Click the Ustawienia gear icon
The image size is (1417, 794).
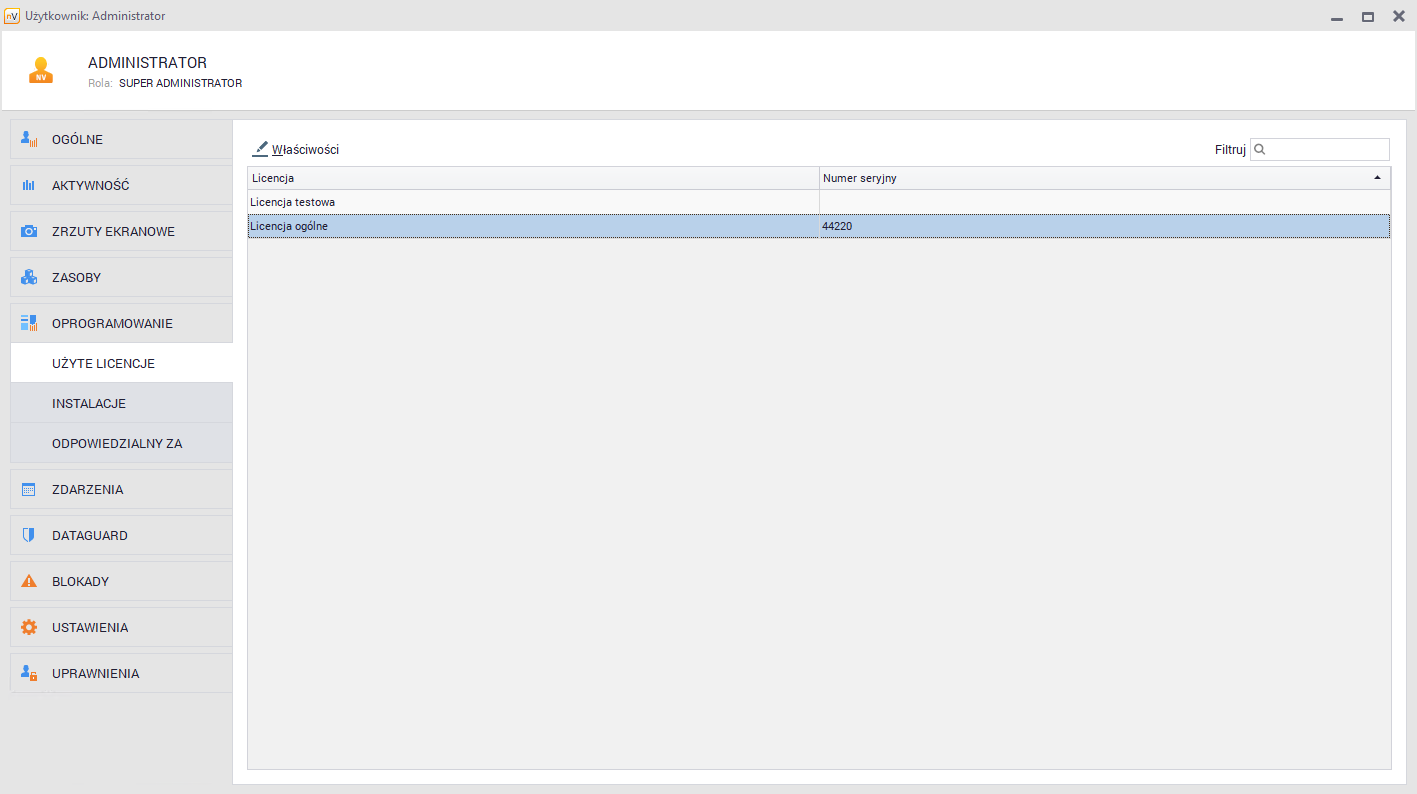[29, 628]
